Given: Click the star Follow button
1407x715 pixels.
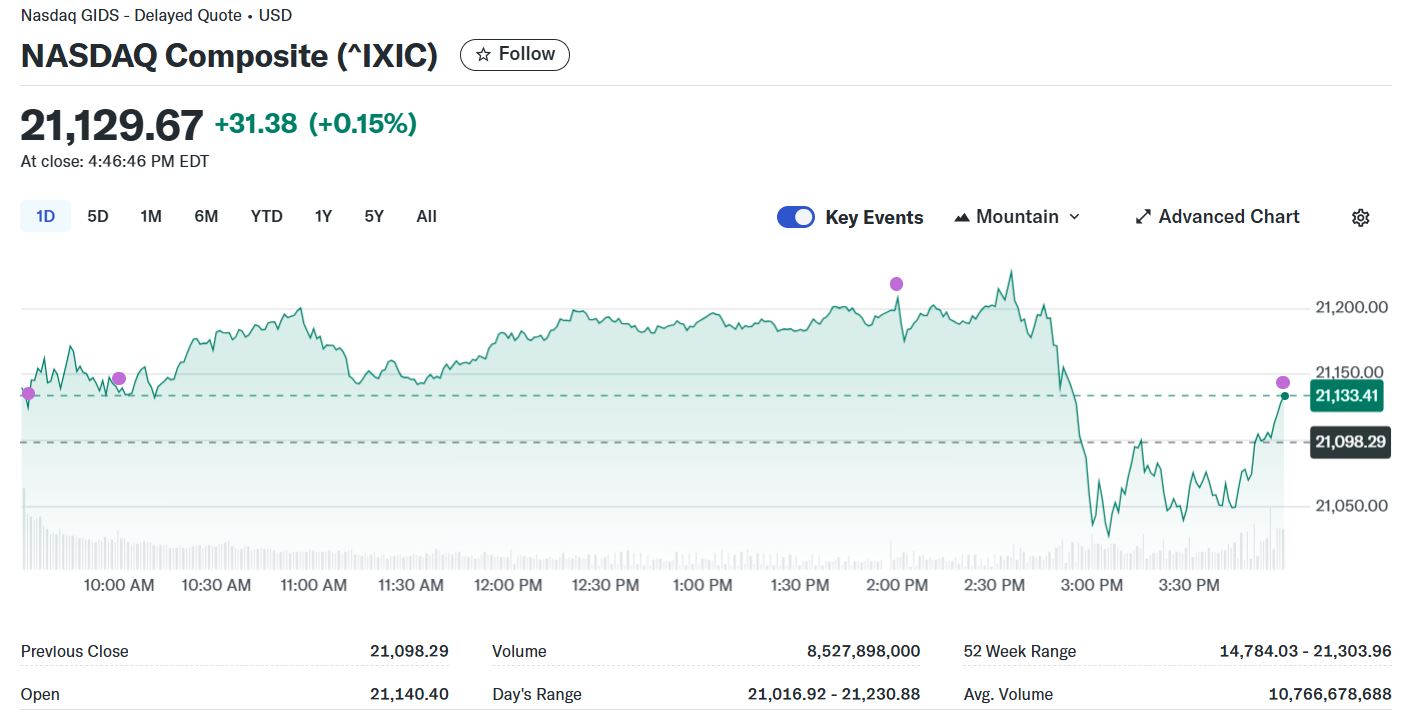Looking at the screenshot, I should pyautogui.click(x=514, y=55).
